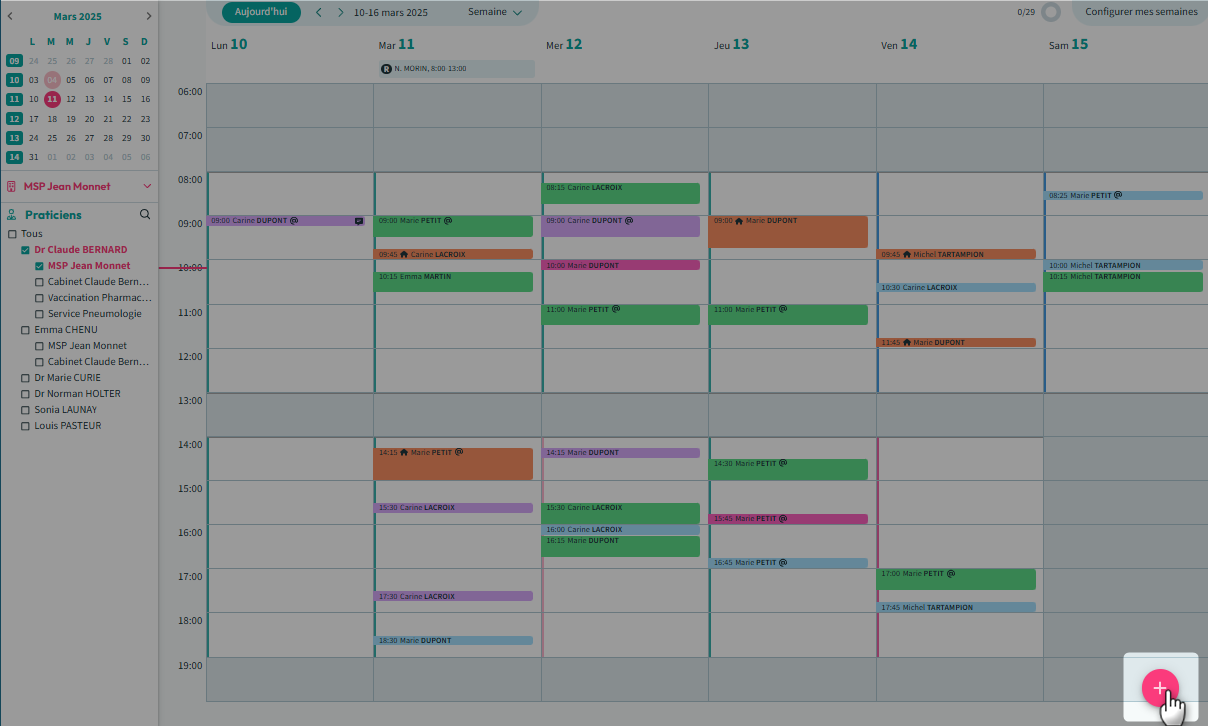
Task: Tick the Dr Marie CURIE checkbox
Action: click(26, 378)
